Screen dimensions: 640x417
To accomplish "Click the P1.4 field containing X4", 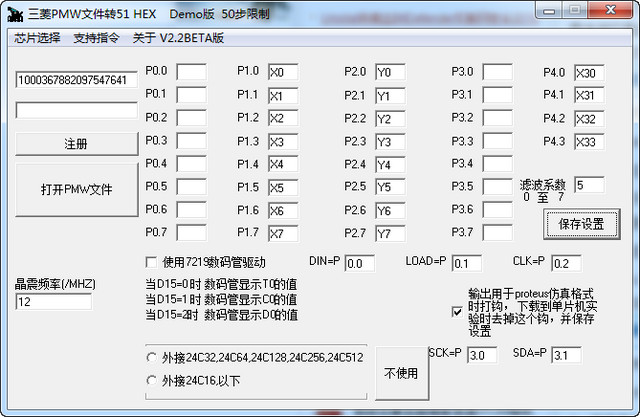I will pyautogui.click(x=283, y=164).
